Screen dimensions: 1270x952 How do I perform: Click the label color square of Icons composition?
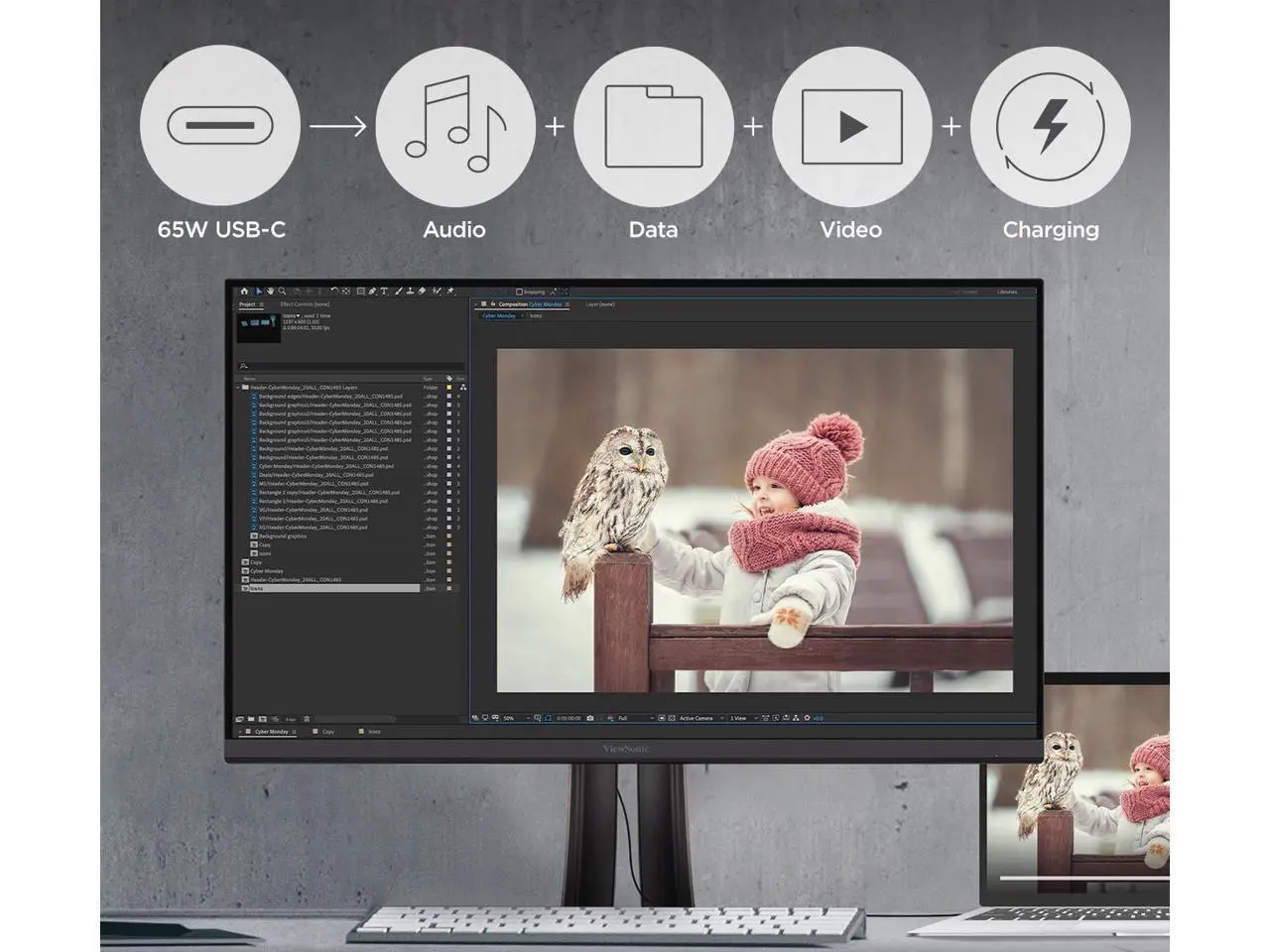tap(449, 589)
